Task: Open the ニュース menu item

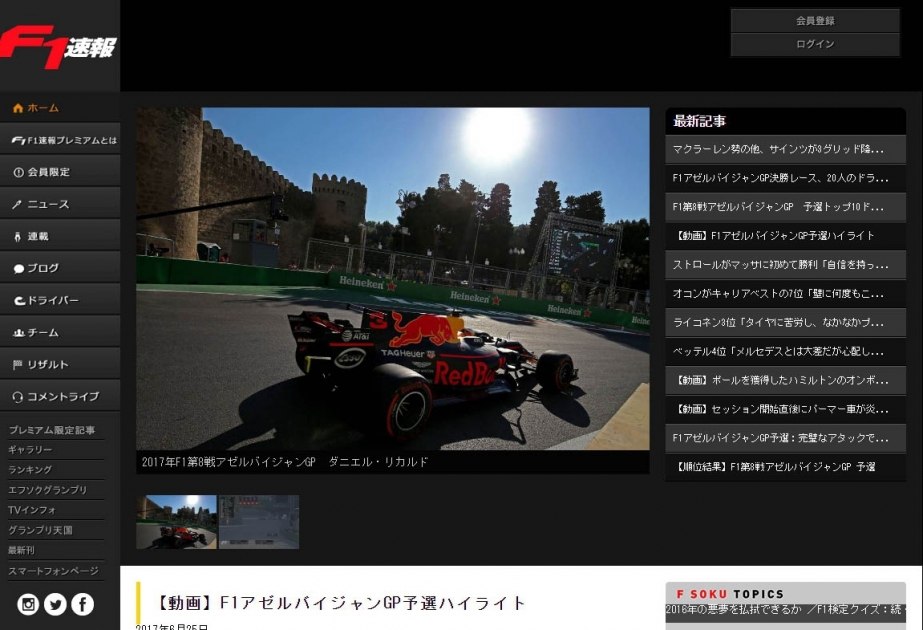Action: [48, 205]
